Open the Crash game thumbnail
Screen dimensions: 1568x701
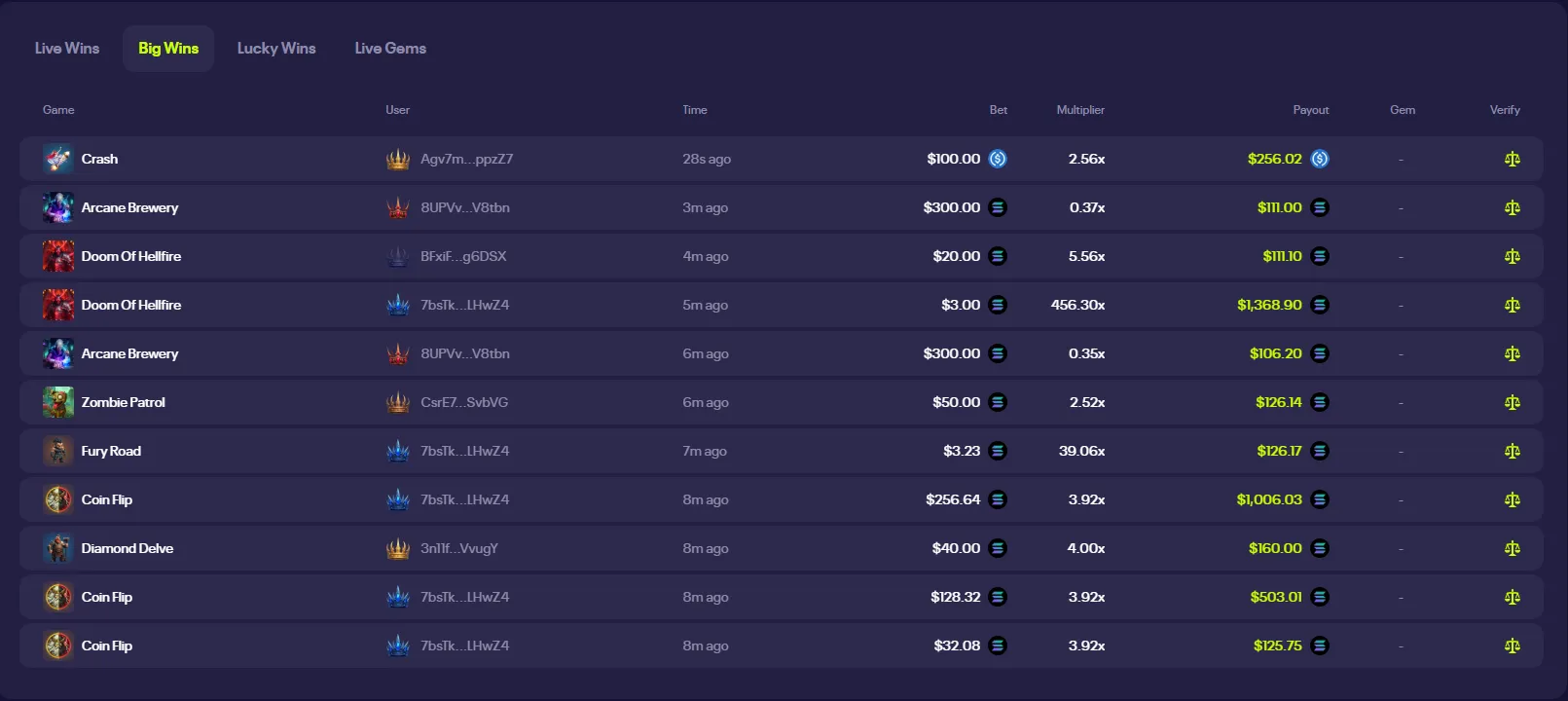click(58, 159)
